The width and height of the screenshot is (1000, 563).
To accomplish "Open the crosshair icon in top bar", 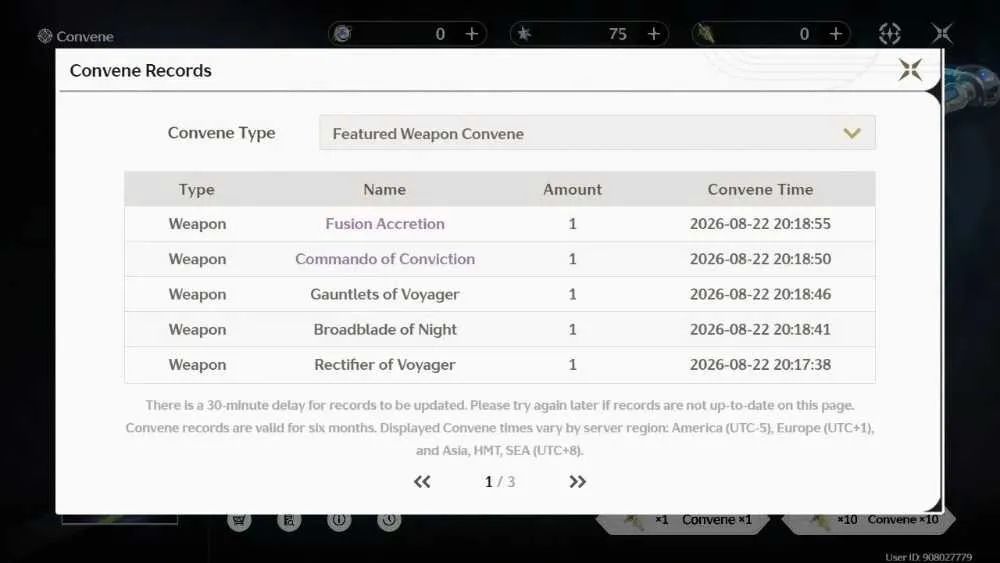I will coord(890,34).
